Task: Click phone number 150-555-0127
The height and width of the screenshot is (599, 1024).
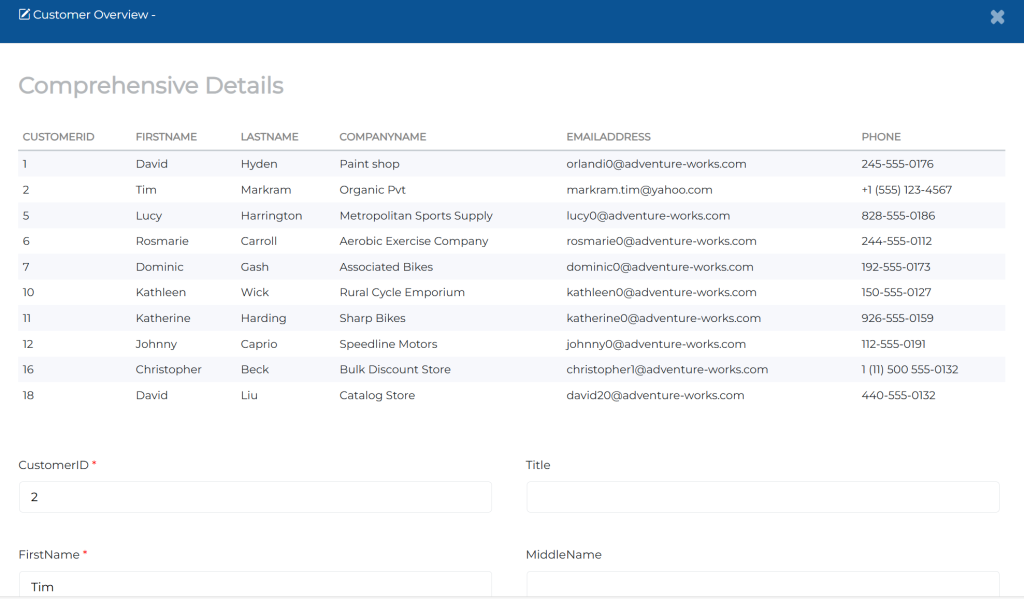Action: tap(896, 293)
